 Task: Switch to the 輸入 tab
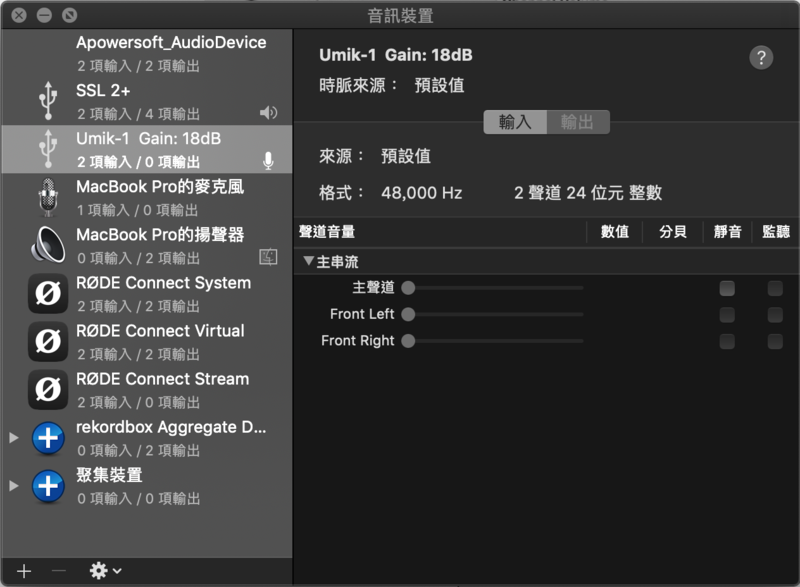(x=515, y=122)
